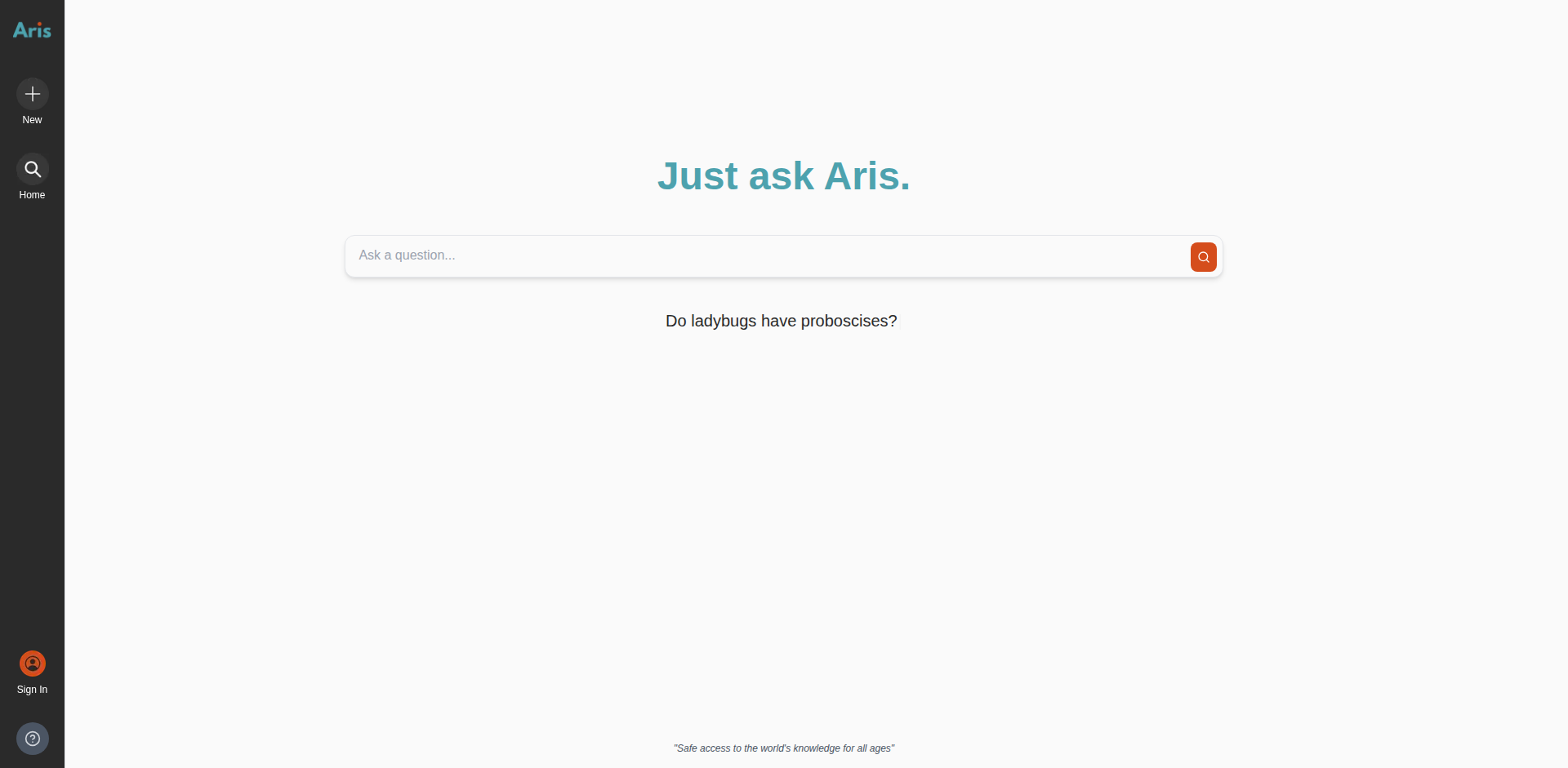Screen dimensions: 1568x768
Task: Open Home via the magnifier sidebar icon
Action: (33, 169)
